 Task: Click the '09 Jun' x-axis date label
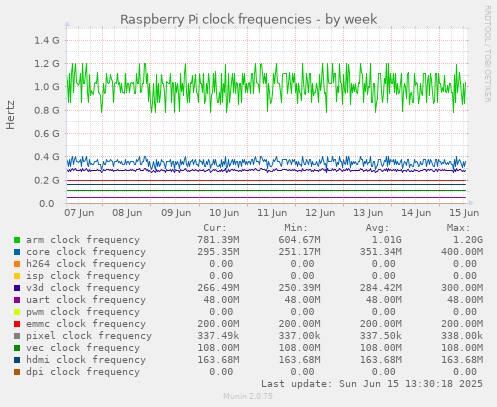pos(176,213)
